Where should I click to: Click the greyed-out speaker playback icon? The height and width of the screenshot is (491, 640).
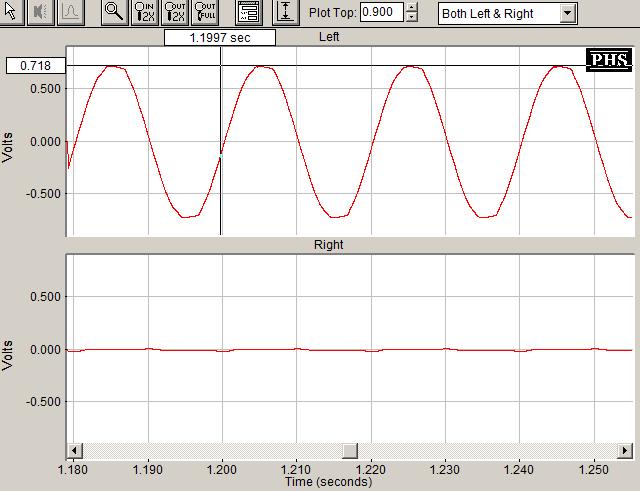(40, 12)
